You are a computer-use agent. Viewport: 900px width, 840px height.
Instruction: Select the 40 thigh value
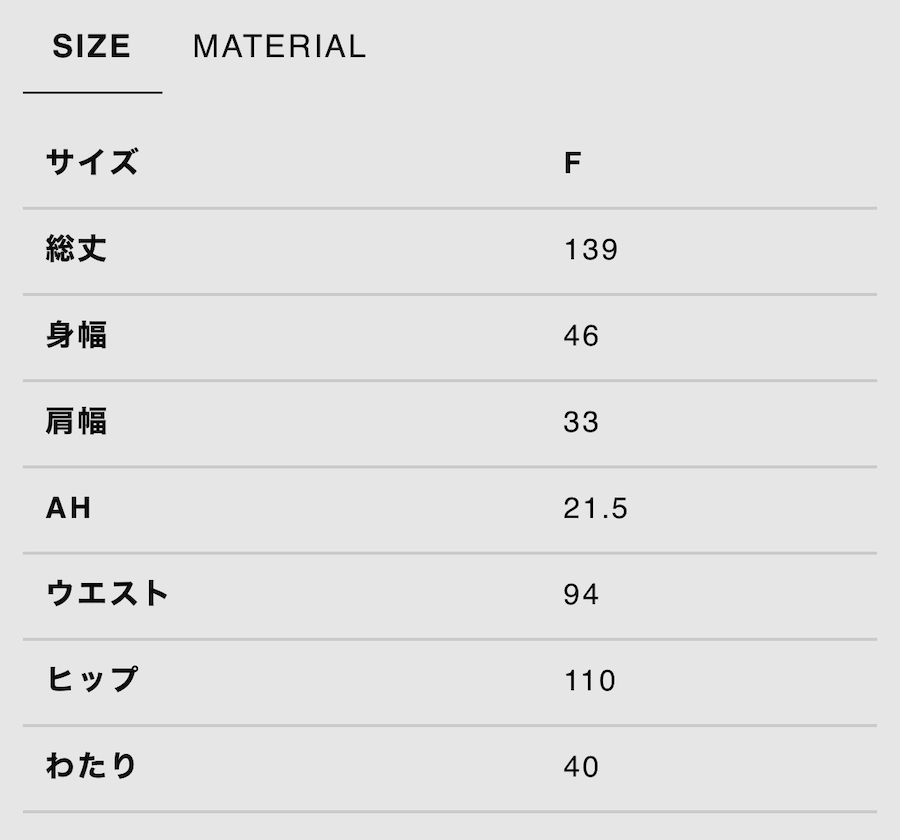pos(581,766)
